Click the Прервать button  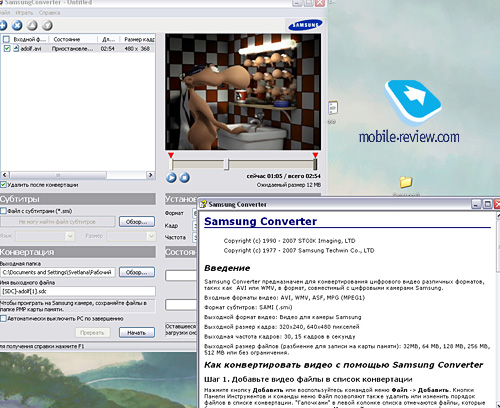[92, 332]
